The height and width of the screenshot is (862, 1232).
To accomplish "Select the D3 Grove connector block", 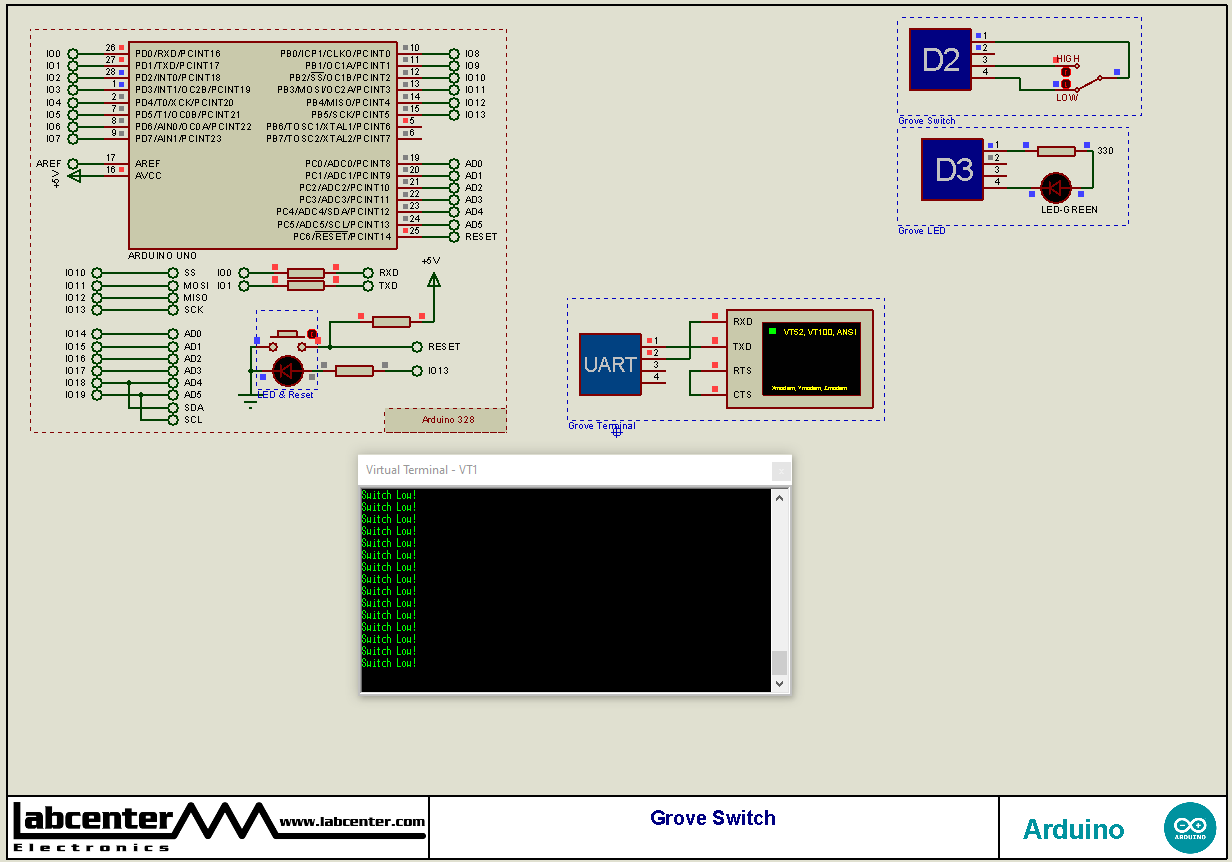I will tap(952, 170).
